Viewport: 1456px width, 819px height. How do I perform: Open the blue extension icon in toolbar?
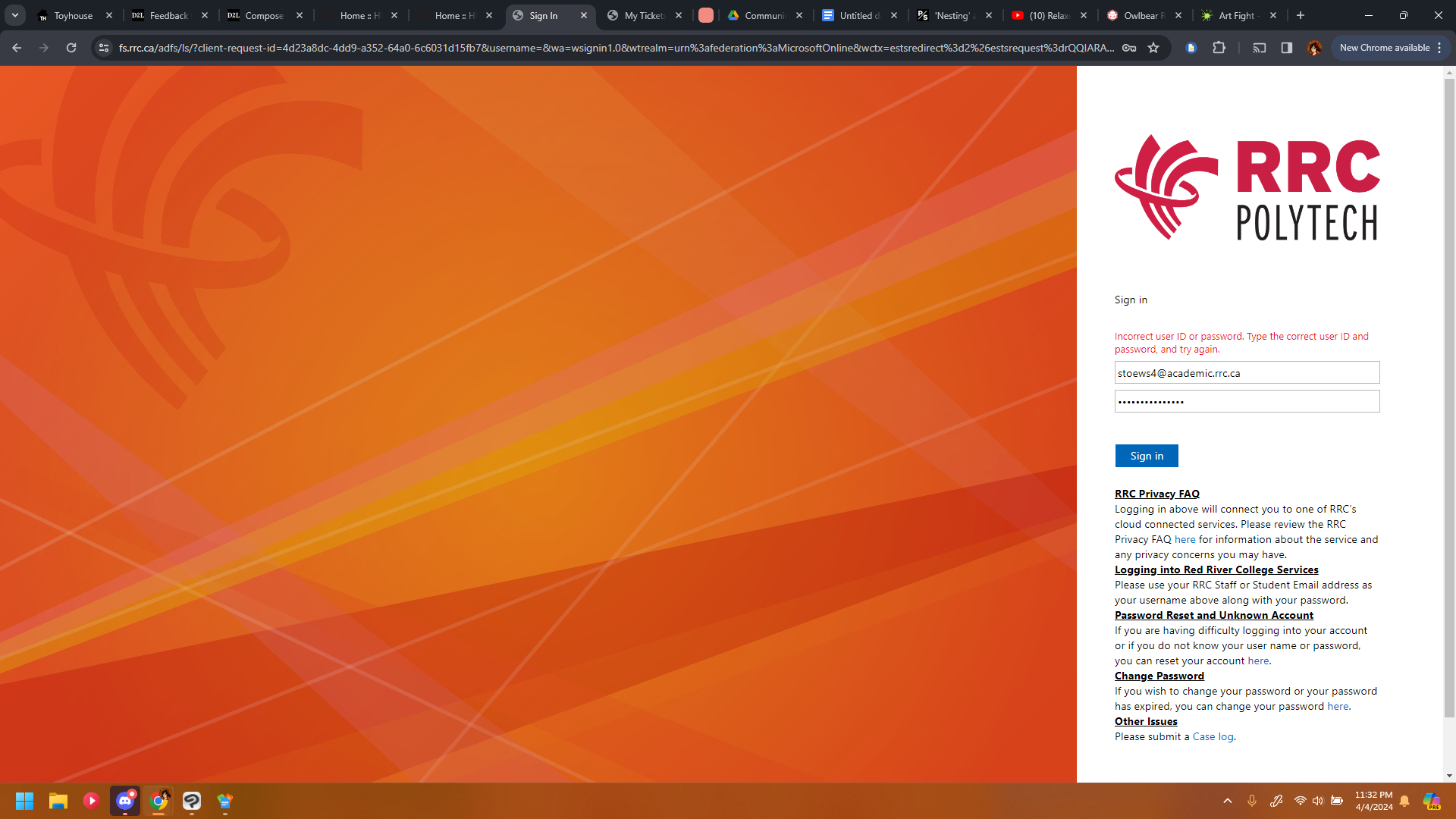pyautogui.click(x=1191, y=48)
